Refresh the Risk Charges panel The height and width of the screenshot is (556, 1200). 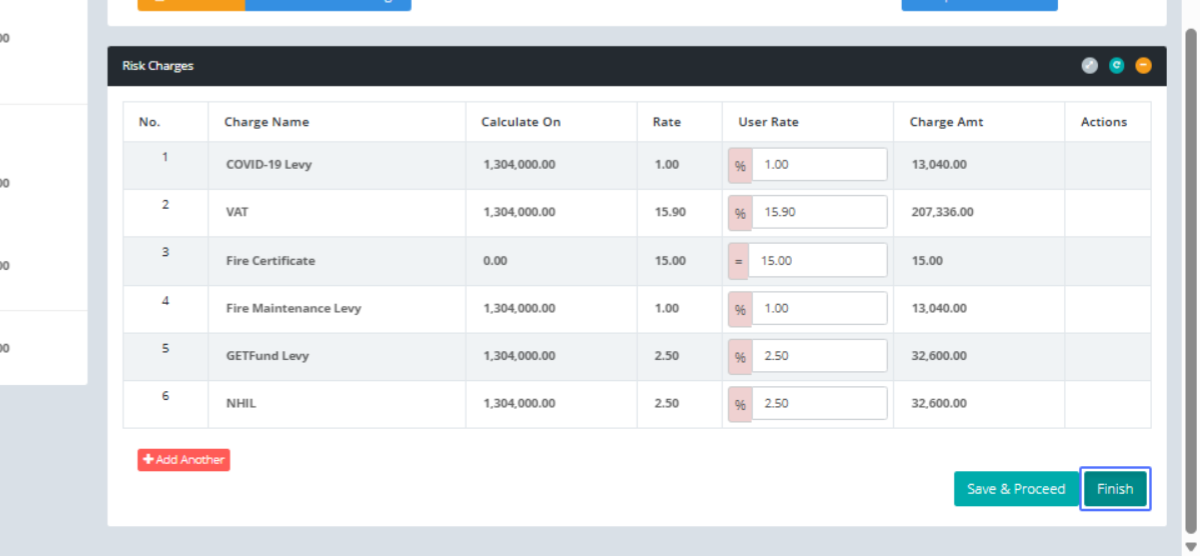pos(1116,66)
